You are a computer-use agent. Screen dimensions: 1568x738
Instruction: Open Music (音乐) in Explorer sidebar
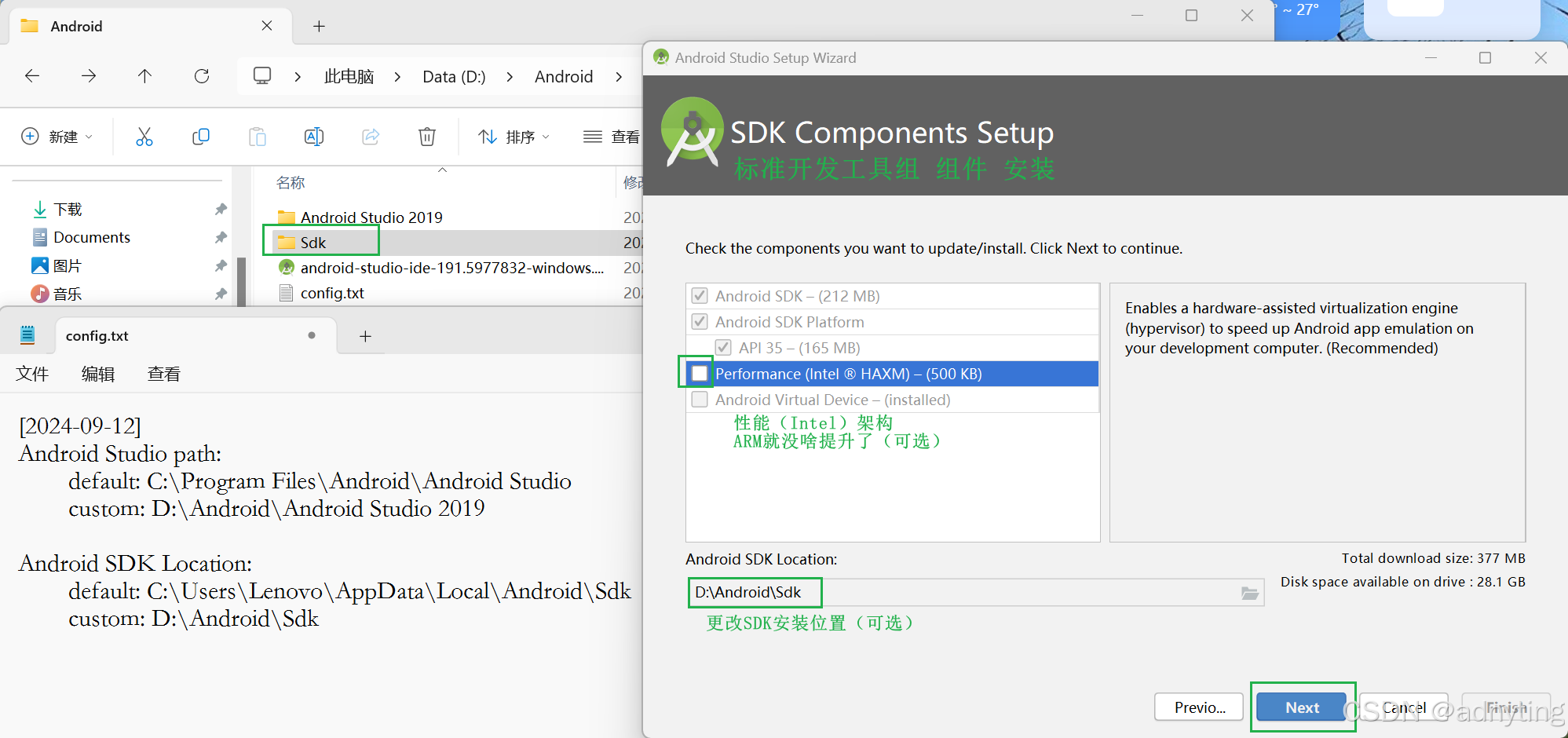tap(67, 294)
